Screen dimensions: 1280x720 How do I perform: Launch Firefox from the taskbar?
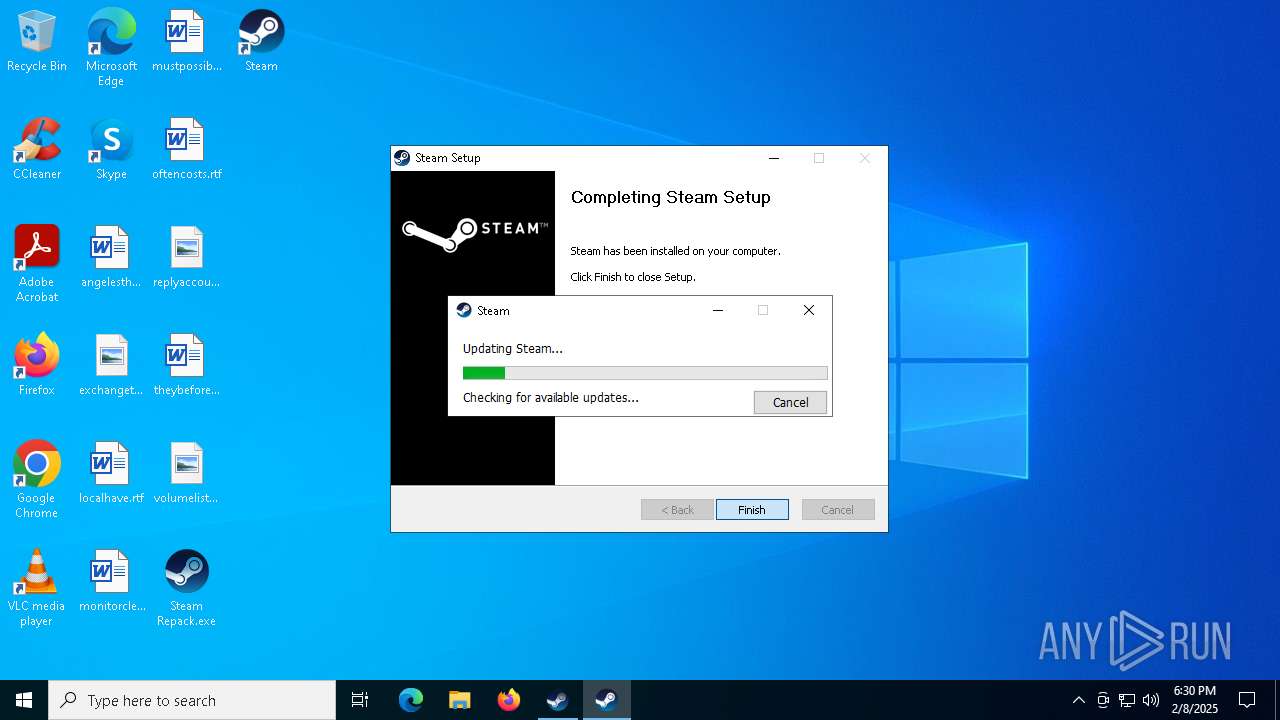[509, 700]
